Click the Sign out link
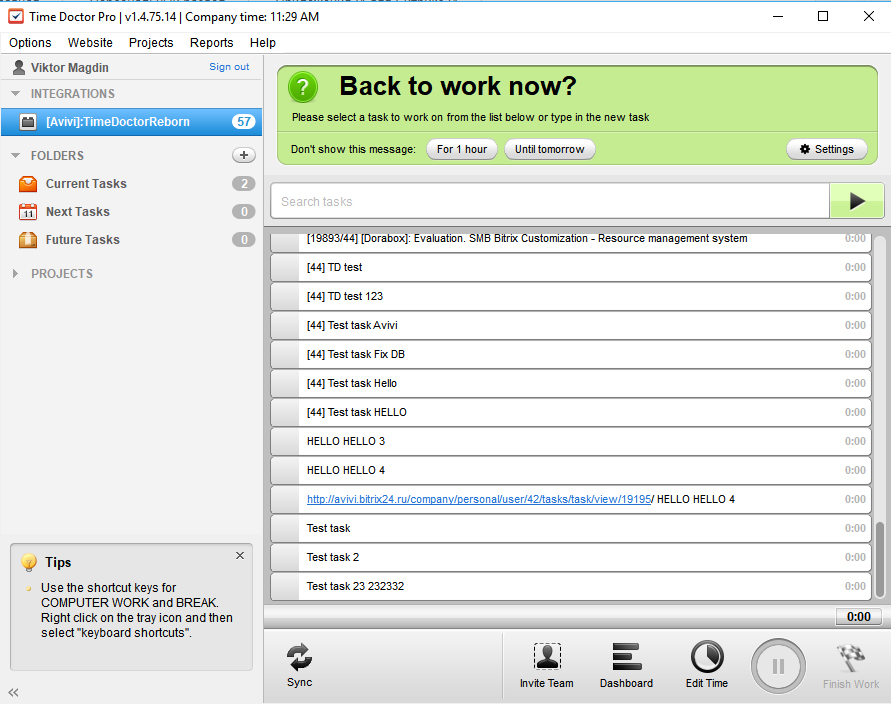This screenshot has height=704, width=891. (229, 66)
